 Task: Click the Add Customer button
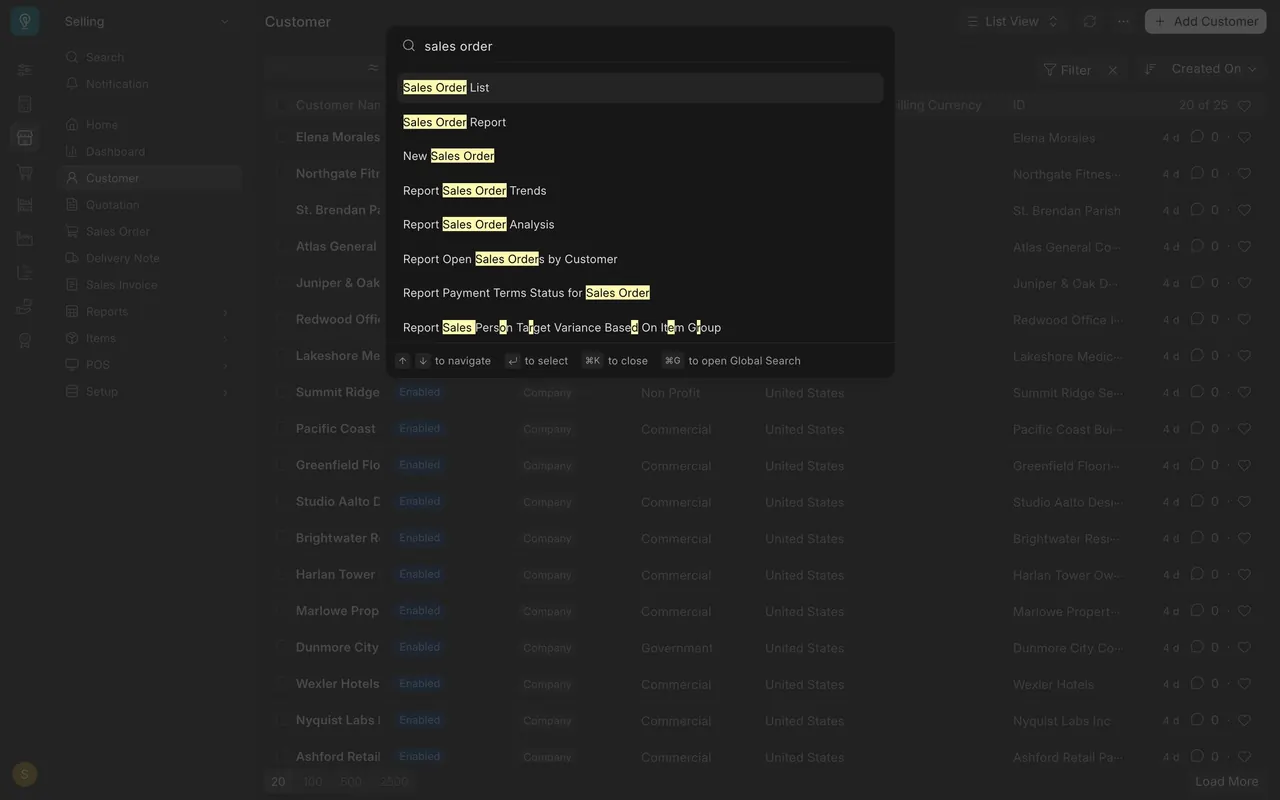1205,21
